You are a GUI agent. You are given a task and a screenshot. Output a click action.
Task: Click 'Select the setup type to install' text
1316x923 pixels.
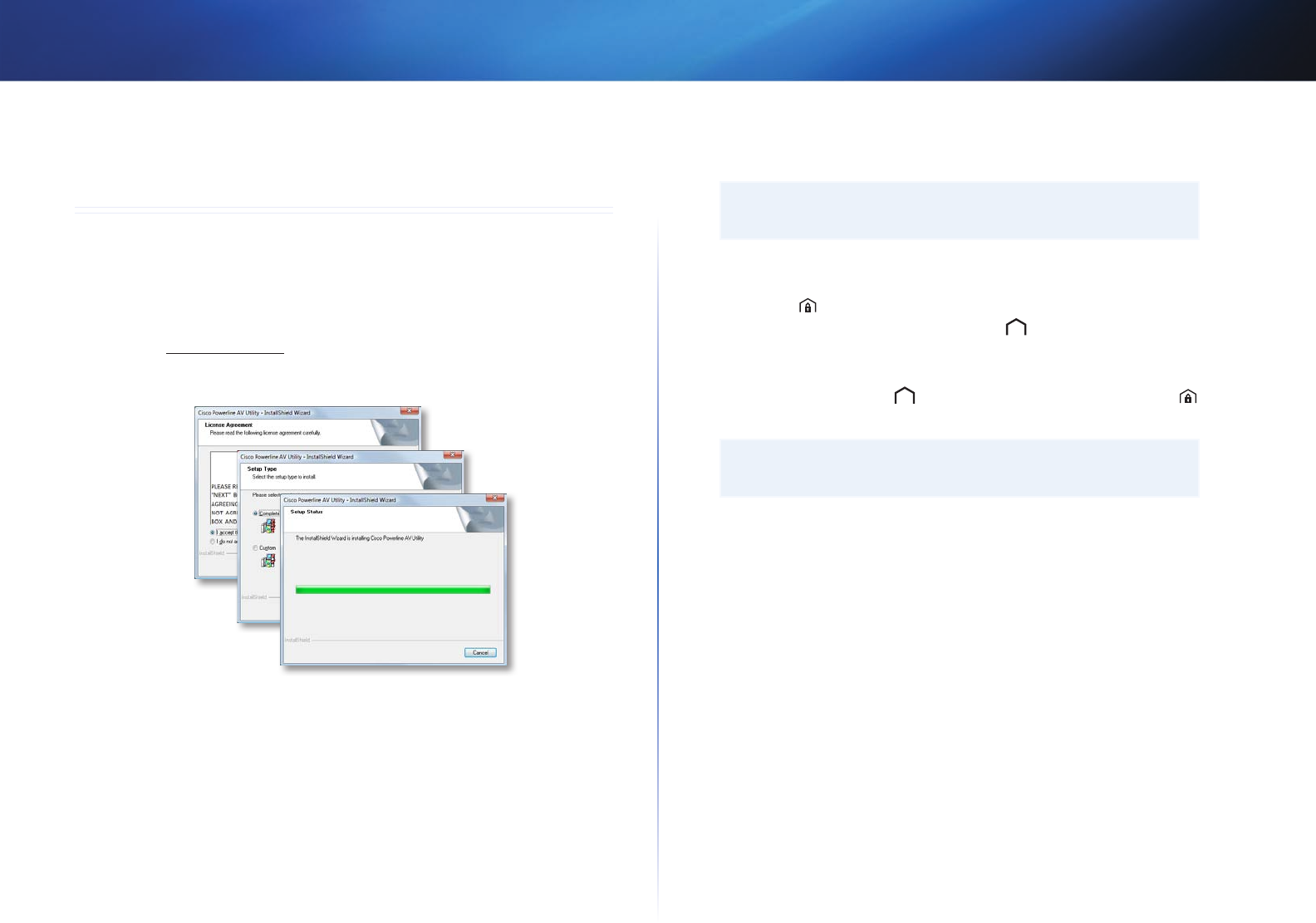tap(284, 477)
